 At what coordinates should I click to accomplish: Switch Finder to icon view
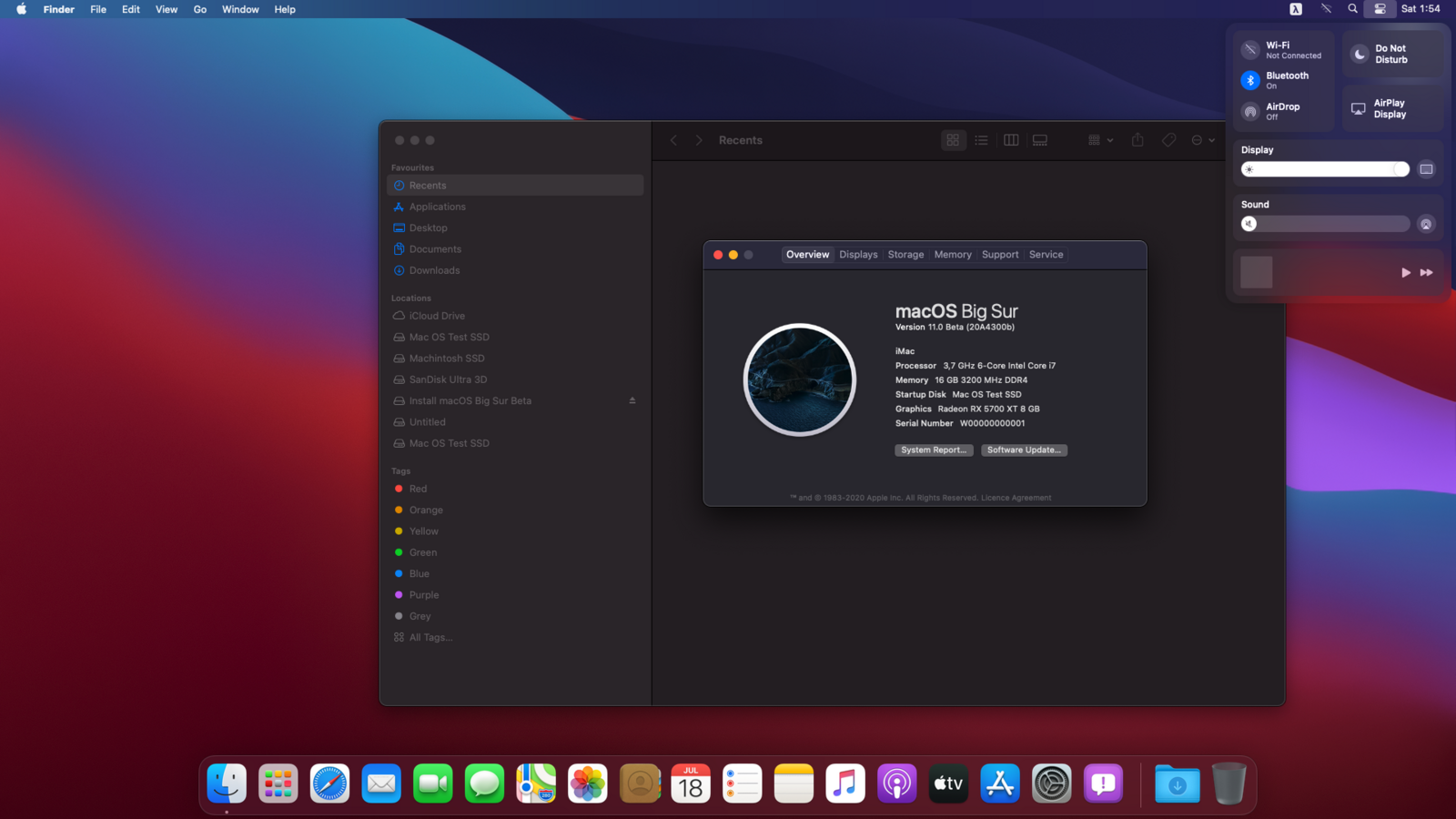click(953, 140)
